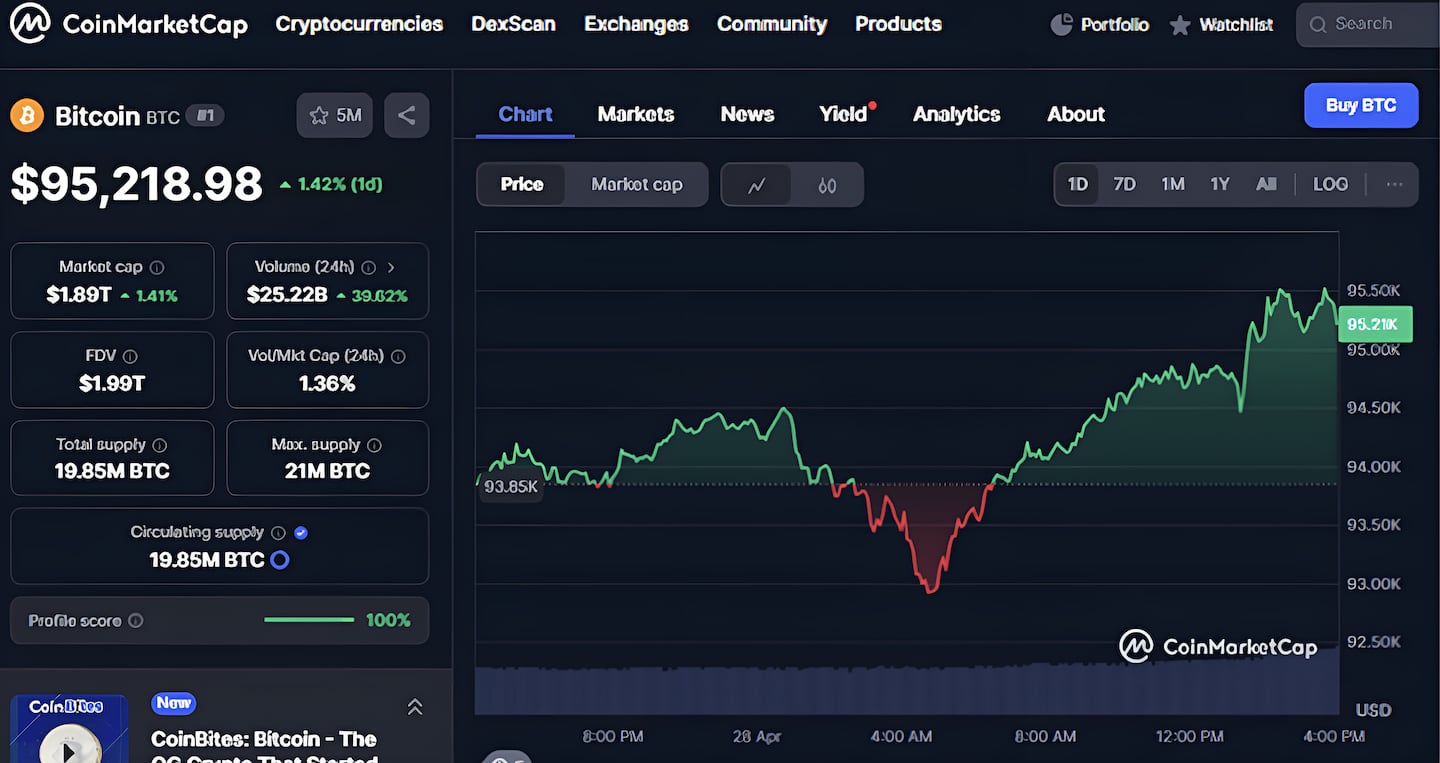Click the Buy BTC button
The image size is (1440, 763).
pyautogui.click(x=1361, y=105)
